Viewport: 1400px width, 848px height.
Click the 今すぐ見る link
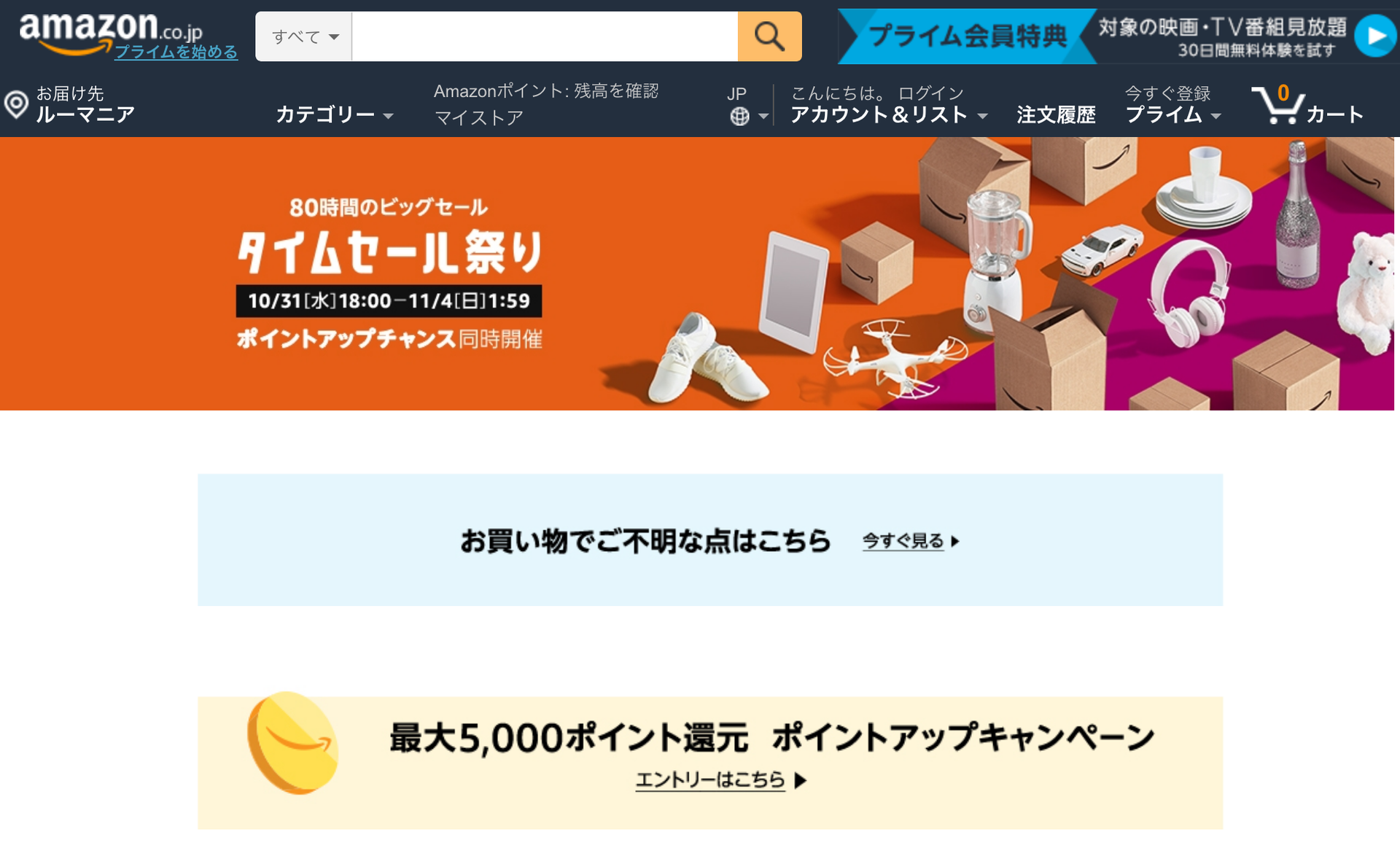(x=903, y=541)
